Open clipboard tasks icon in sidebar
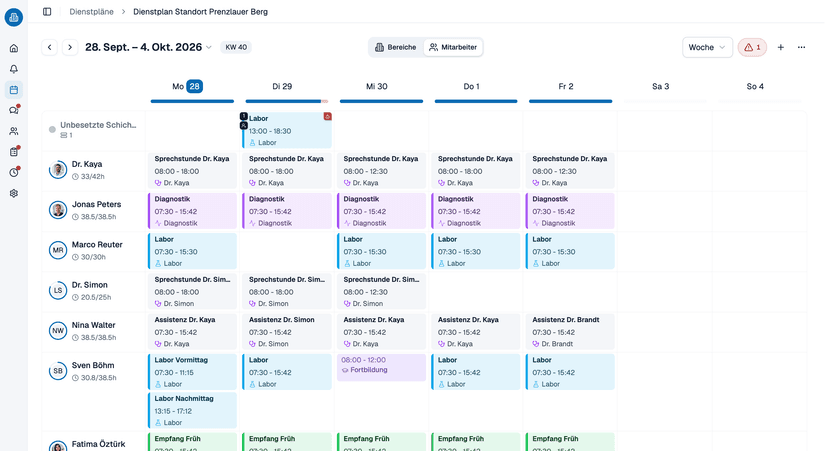Viewport: 828px width, 451px height. click(x=14, y=152)
